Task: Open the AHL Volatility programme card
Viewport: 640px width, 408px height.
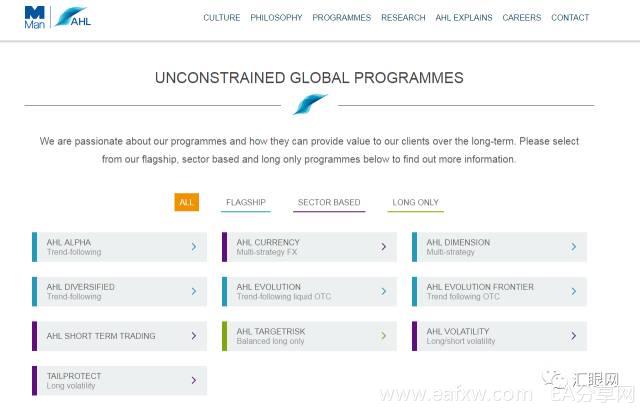Action: click(500, 336)
